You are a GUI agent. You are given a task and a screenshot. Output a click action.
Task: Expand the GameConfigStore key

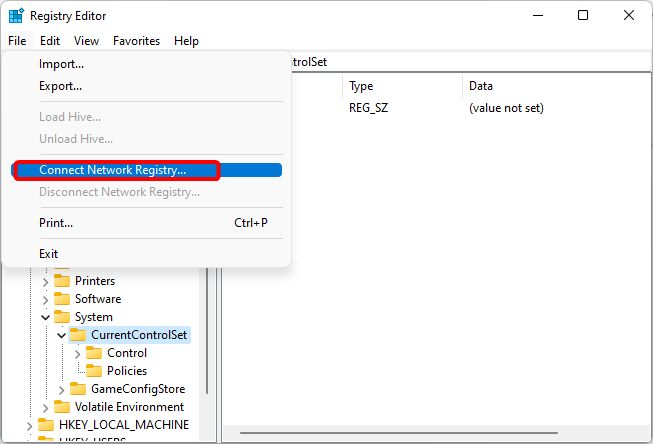(x=62, y=390)
